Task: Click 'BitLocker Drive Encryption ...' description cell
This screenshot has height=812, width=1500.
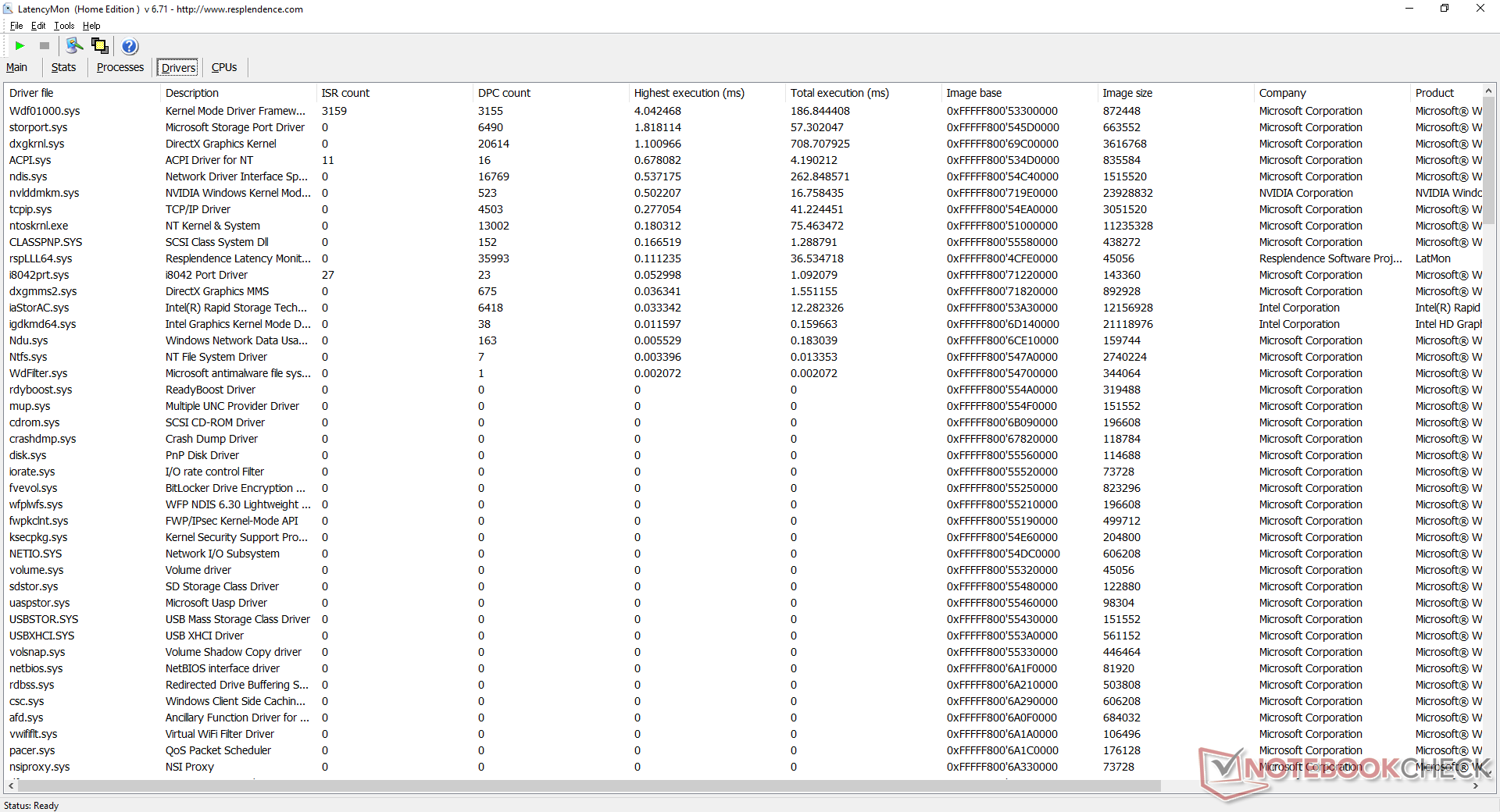Action: [235, 488]
